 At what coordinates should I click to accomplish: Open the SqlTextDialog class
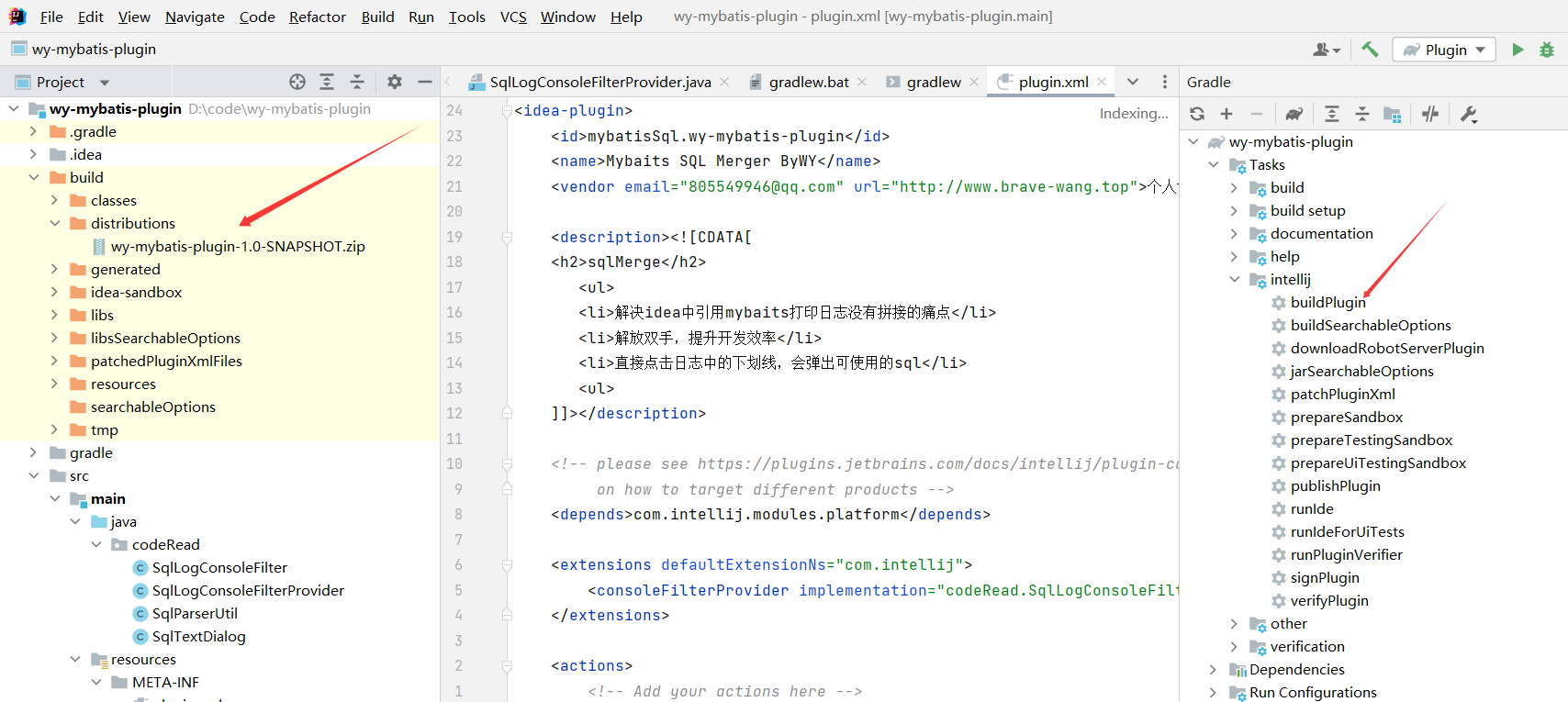[x=198, y=636]
